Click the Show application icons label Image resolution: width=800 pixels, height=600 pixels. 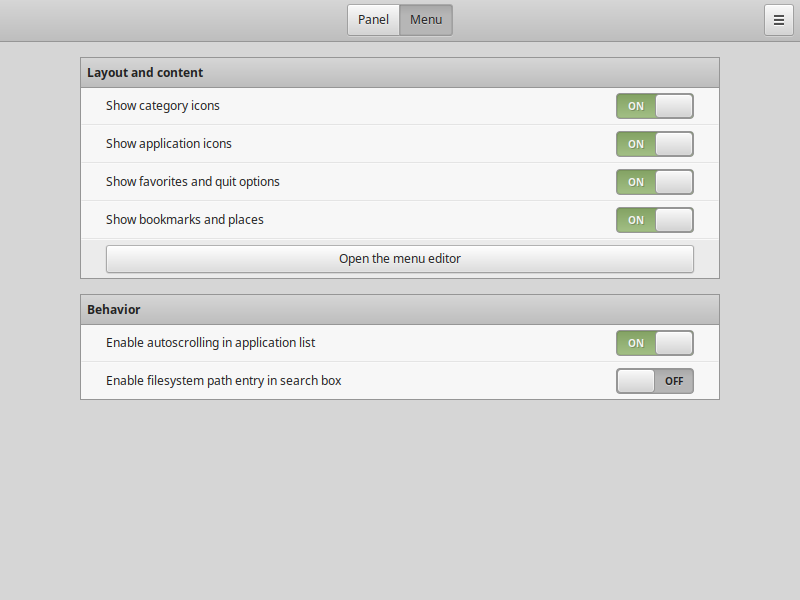(x=169, y=144)
